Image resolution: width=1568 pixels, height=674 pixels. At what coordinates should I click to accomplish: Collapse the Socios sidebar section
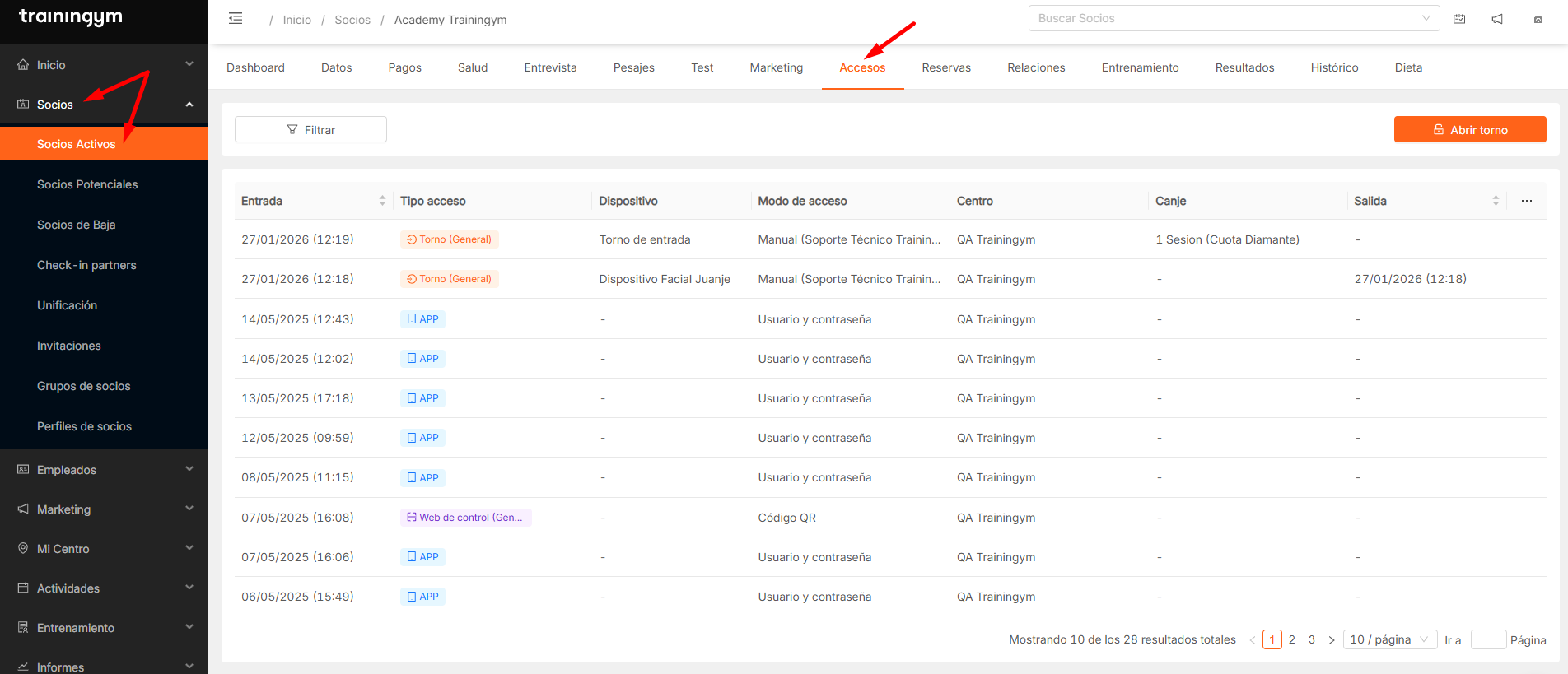pos(189,105)
